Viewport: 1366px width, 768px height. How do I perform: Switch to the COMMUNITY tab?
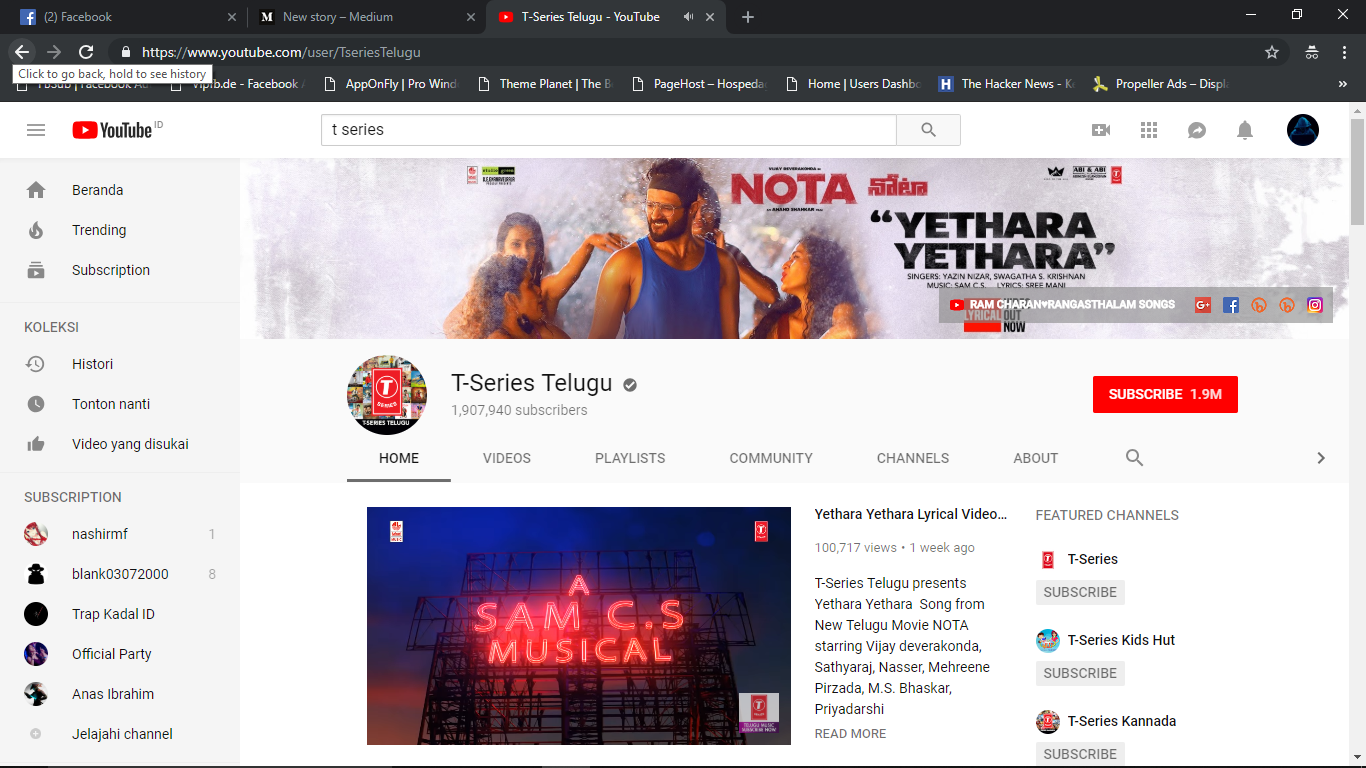coord(771,458)
